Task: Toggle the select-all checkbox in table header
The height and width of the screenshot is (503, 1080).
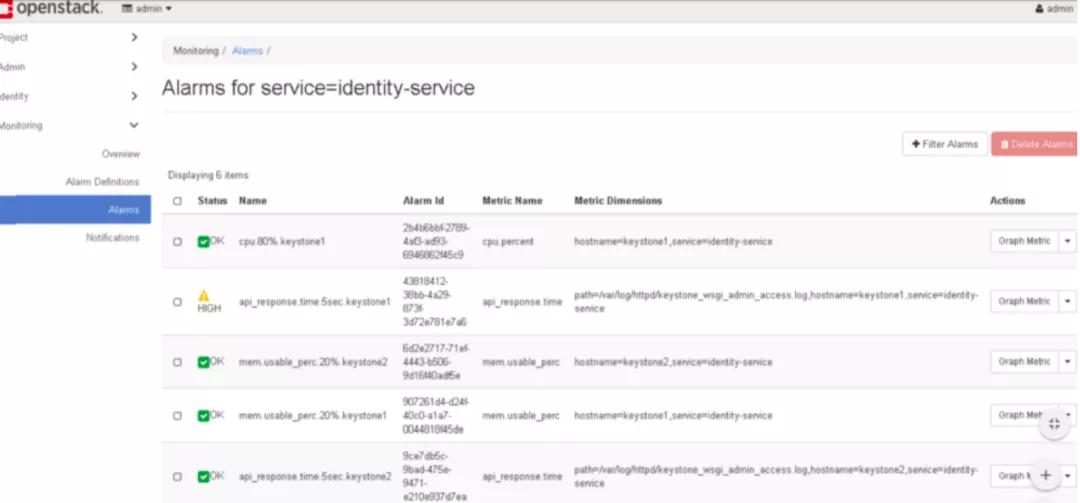Action: coord(178,201)
